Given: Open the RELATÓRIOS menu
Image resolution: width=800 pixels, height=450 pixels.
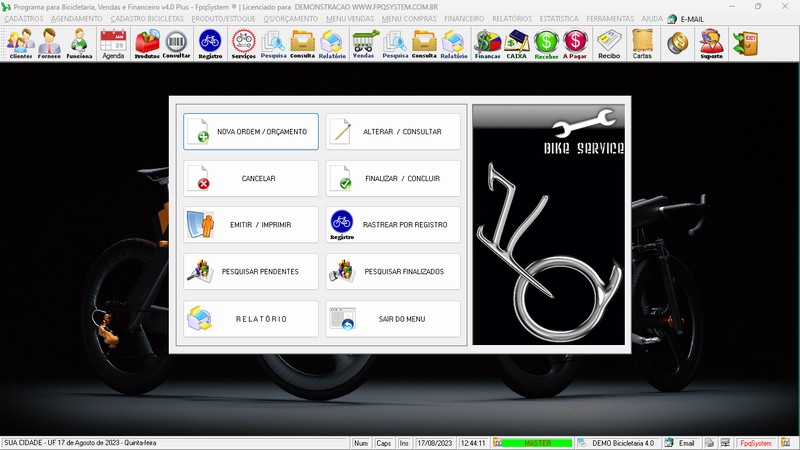Looking at the screenshot, I should [x=512, y=18].
